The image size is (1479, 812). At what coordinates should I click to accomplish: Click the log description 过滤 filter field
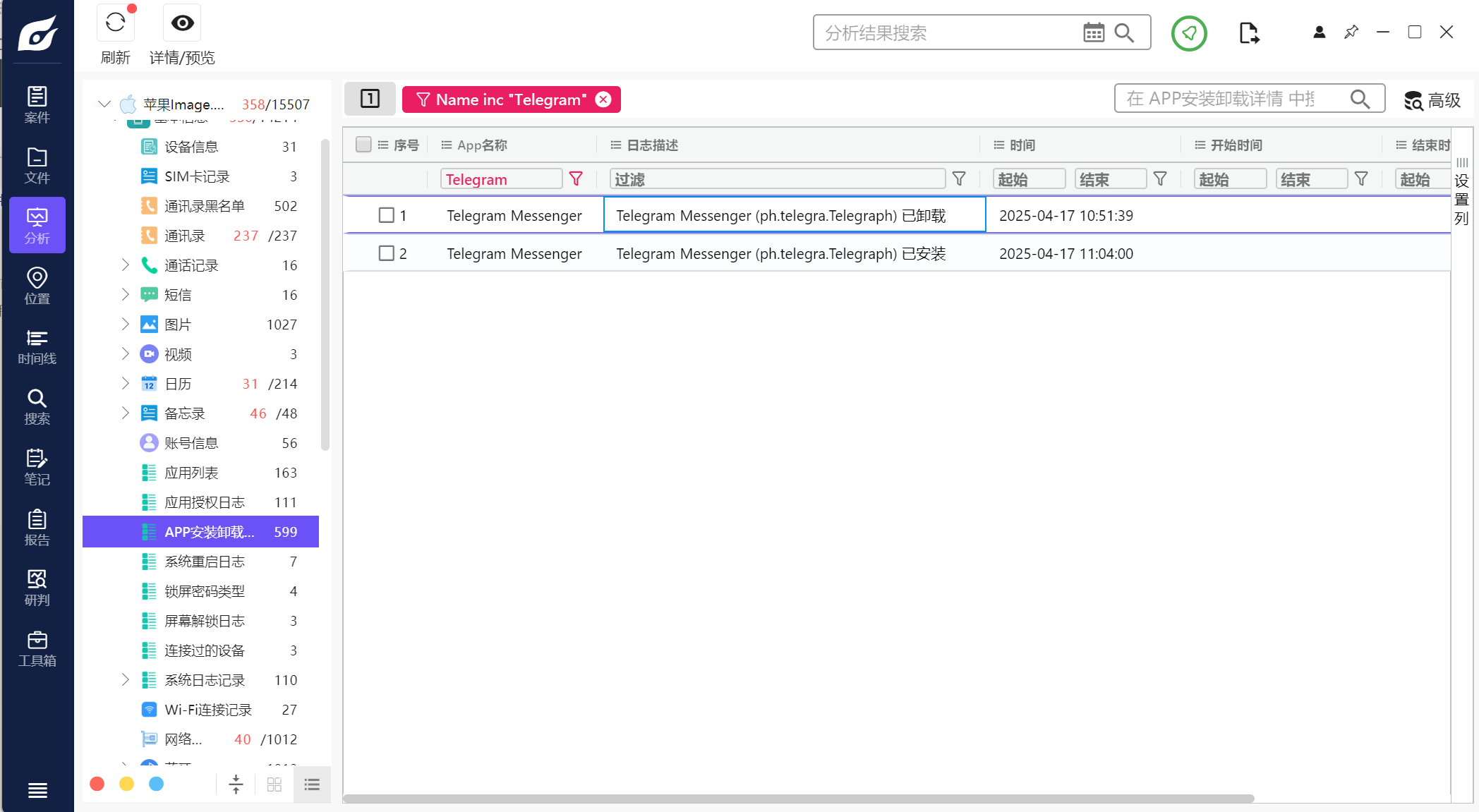(x=777, y=179)
